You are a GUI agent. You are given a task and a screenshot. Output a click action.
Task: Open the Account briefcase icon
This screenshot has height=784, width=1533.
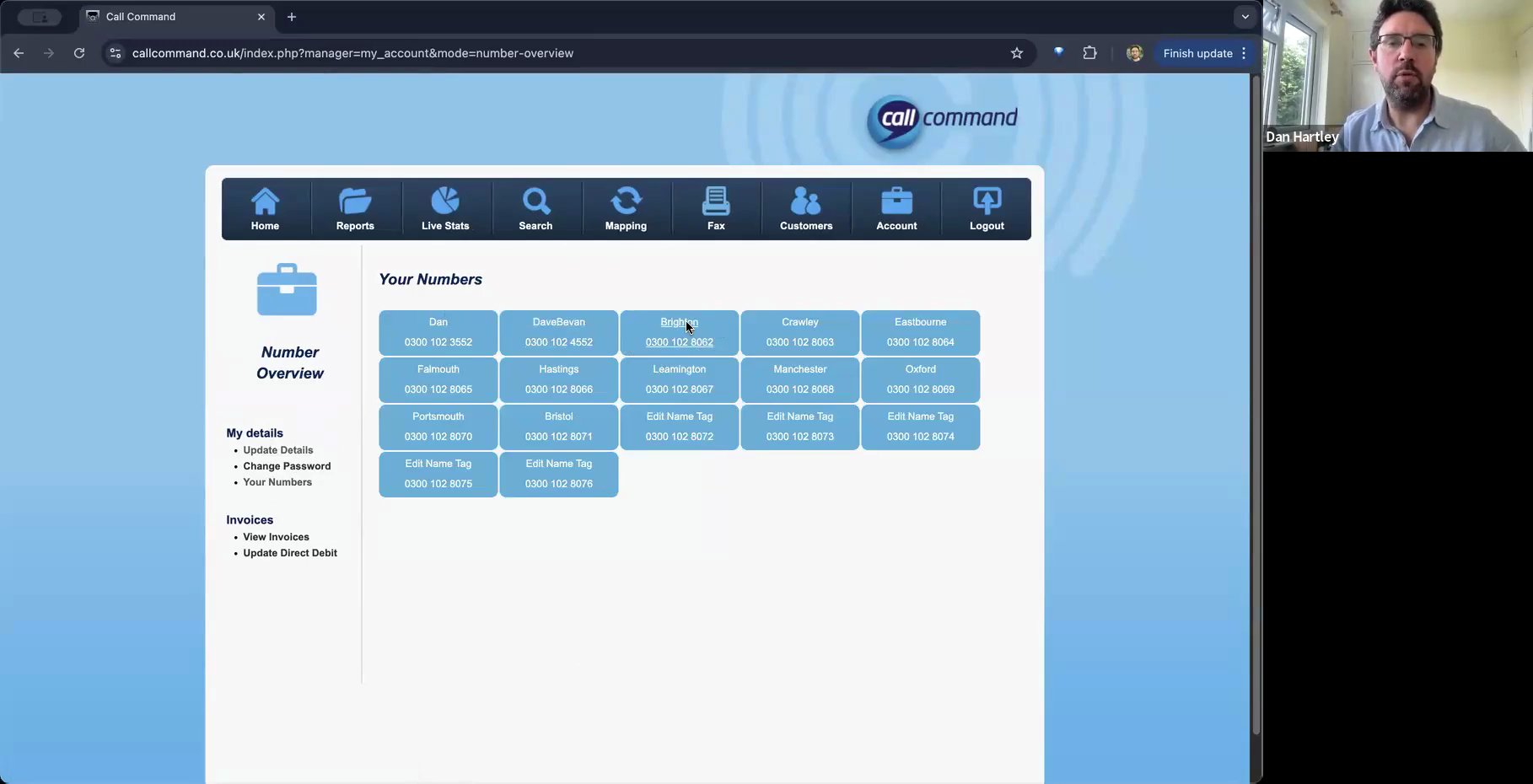point(896,201)
